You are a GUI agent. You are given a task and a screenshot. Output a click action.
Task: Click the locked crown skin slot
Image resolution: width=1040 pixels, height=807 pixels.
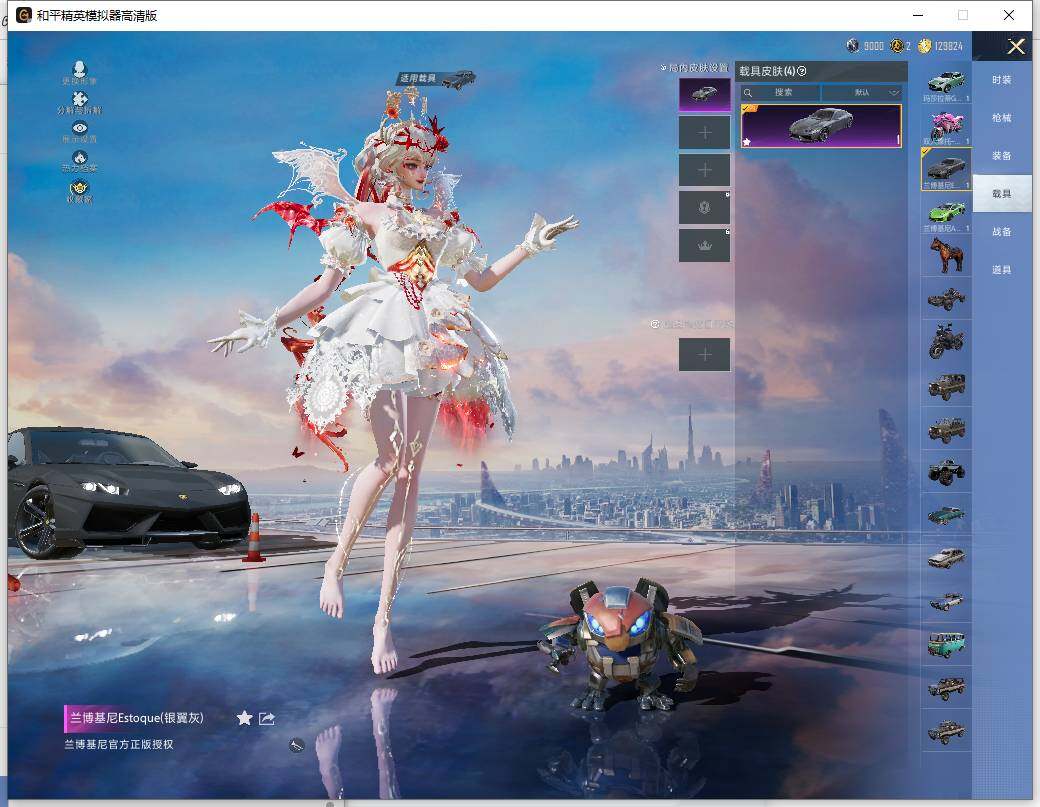[704, 246]
